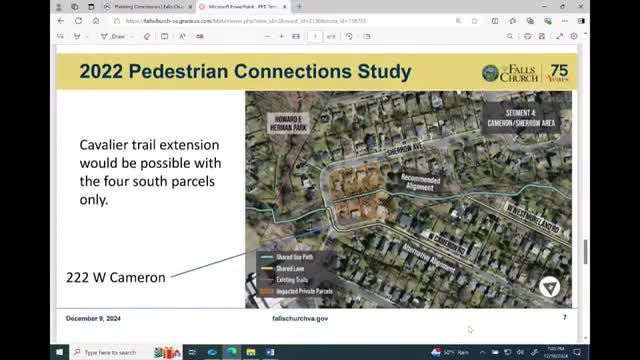
Task: Open the favorites list icon
Action: [x=513, y=21]
